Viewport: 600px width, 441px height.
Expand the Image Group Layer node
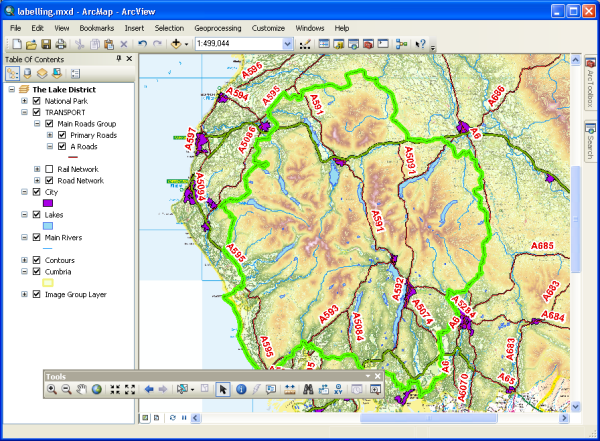[24, 295]
